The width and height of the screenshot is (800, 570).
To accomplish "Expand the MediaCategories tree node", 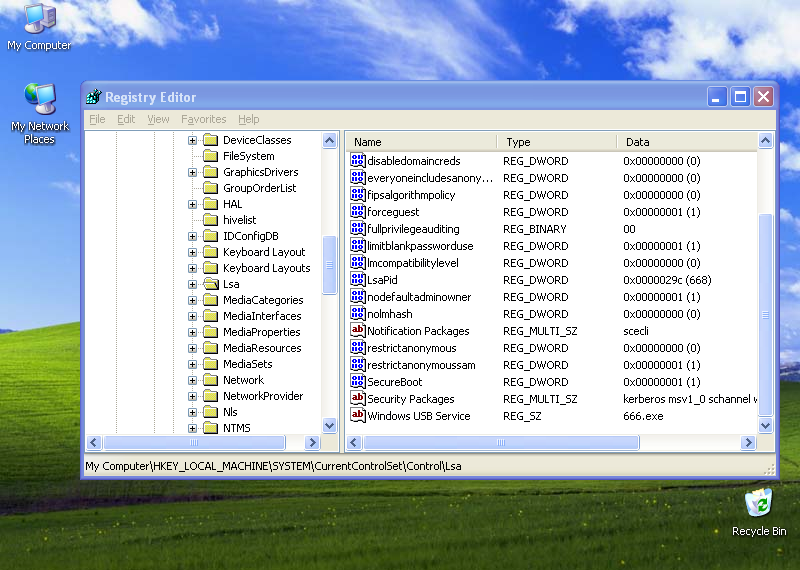I will click(x=192, y=300).
